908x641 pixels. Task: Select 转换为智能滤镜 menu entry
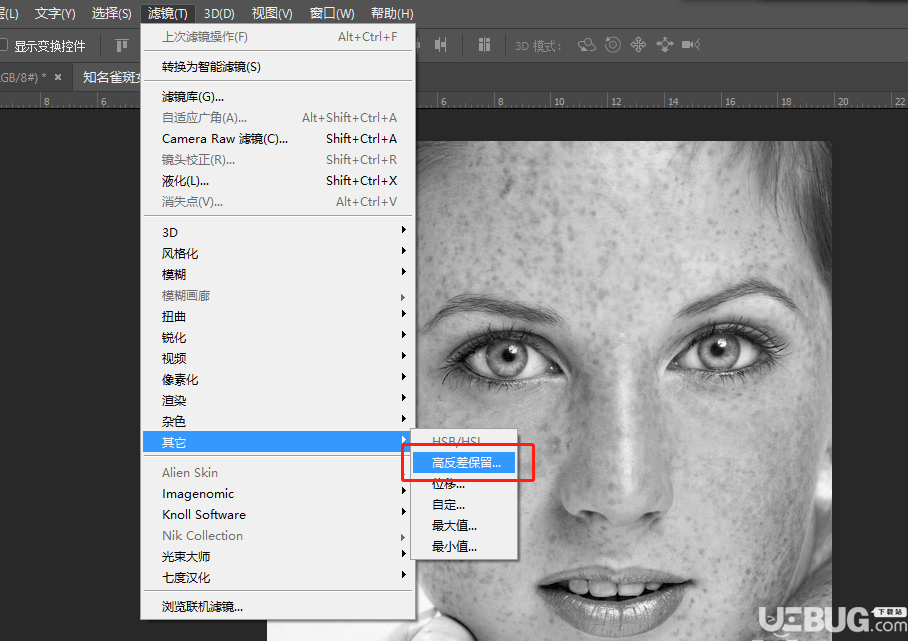coord(279,67)
